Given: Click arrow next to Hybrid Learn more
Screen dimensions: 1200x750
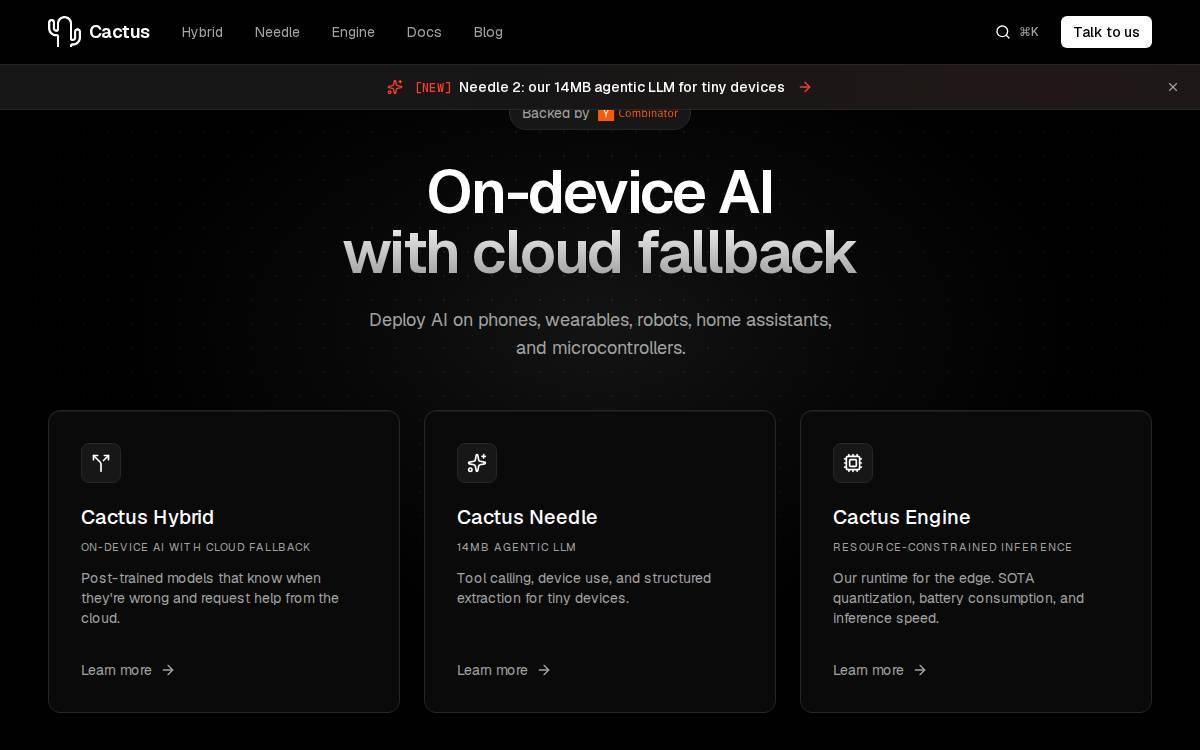Looking at the screenshot, I should pyautogui.click(x=168, y=670).
